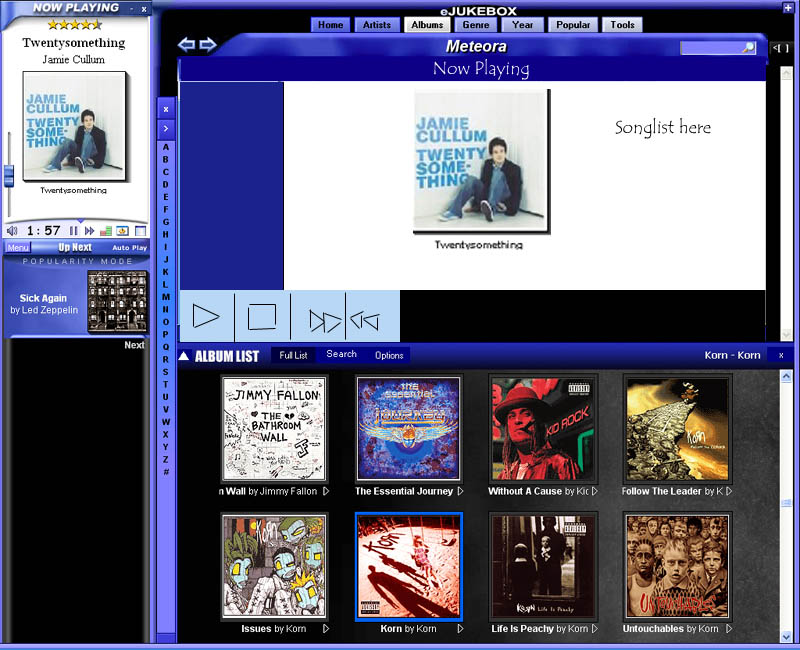Viewport: 800px width, 650px height.
Task: Select the Life Is Peachy album cover
Action: 543,566
